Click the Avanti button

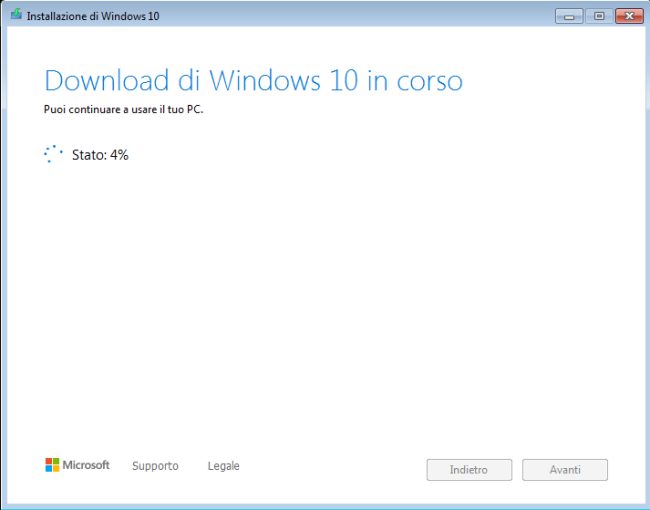click(565, 470)
